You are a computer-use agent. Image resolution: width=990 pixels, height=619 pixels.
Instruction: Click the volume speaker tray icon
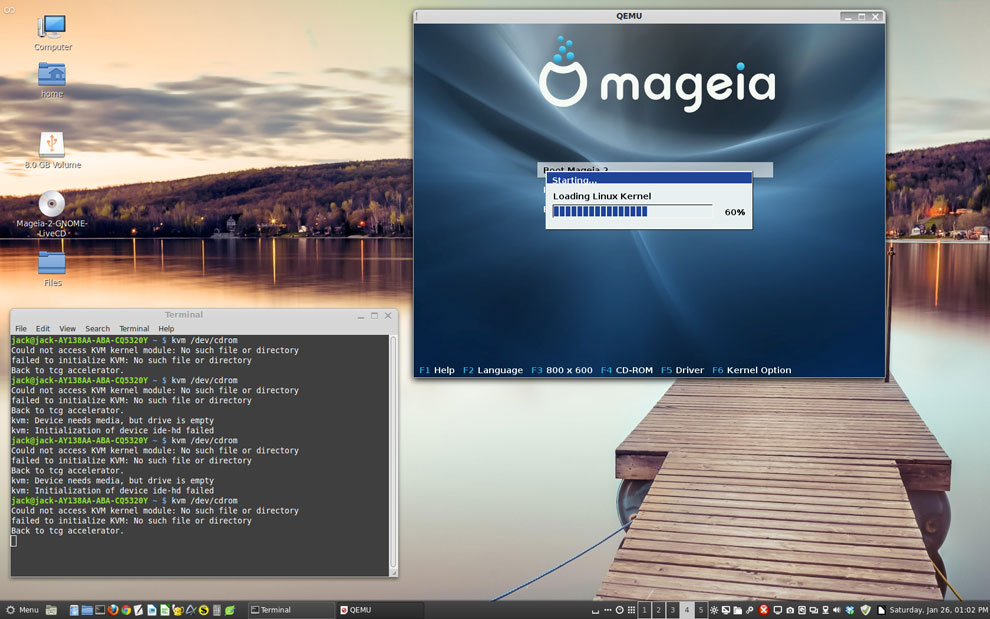[837, 610]
